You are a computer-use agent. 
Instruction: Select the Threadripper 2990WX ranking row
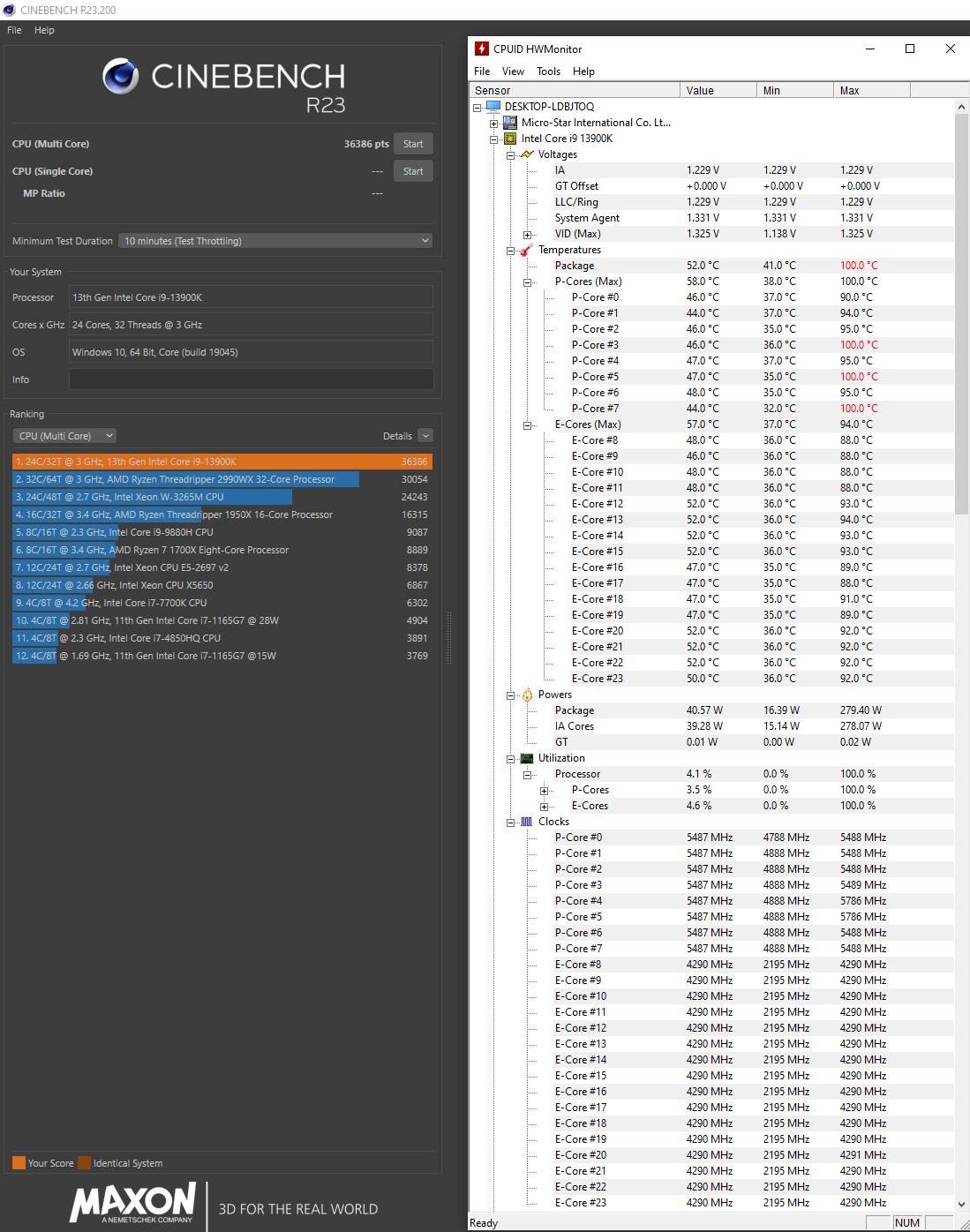(222, 479)
